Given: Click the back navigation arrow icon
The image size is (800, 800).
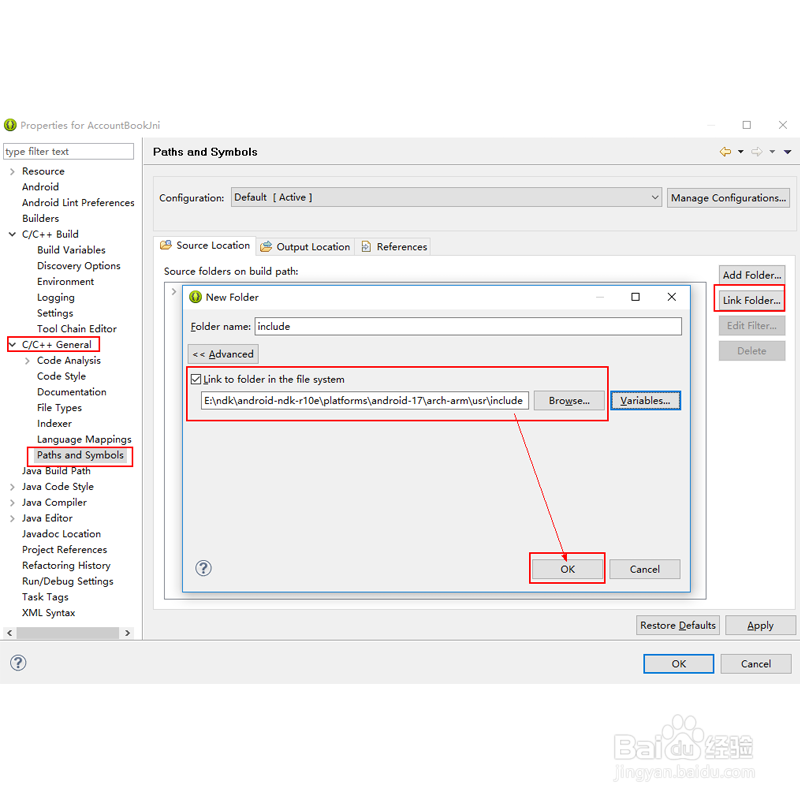Looking at the screenshot, I should click(x=725, y=152).
